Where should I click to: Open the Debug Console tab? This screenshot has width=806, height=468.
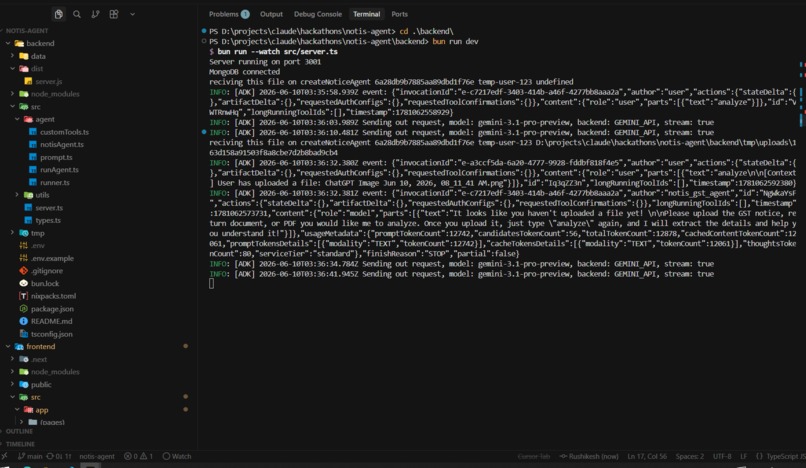coord(317,14)
